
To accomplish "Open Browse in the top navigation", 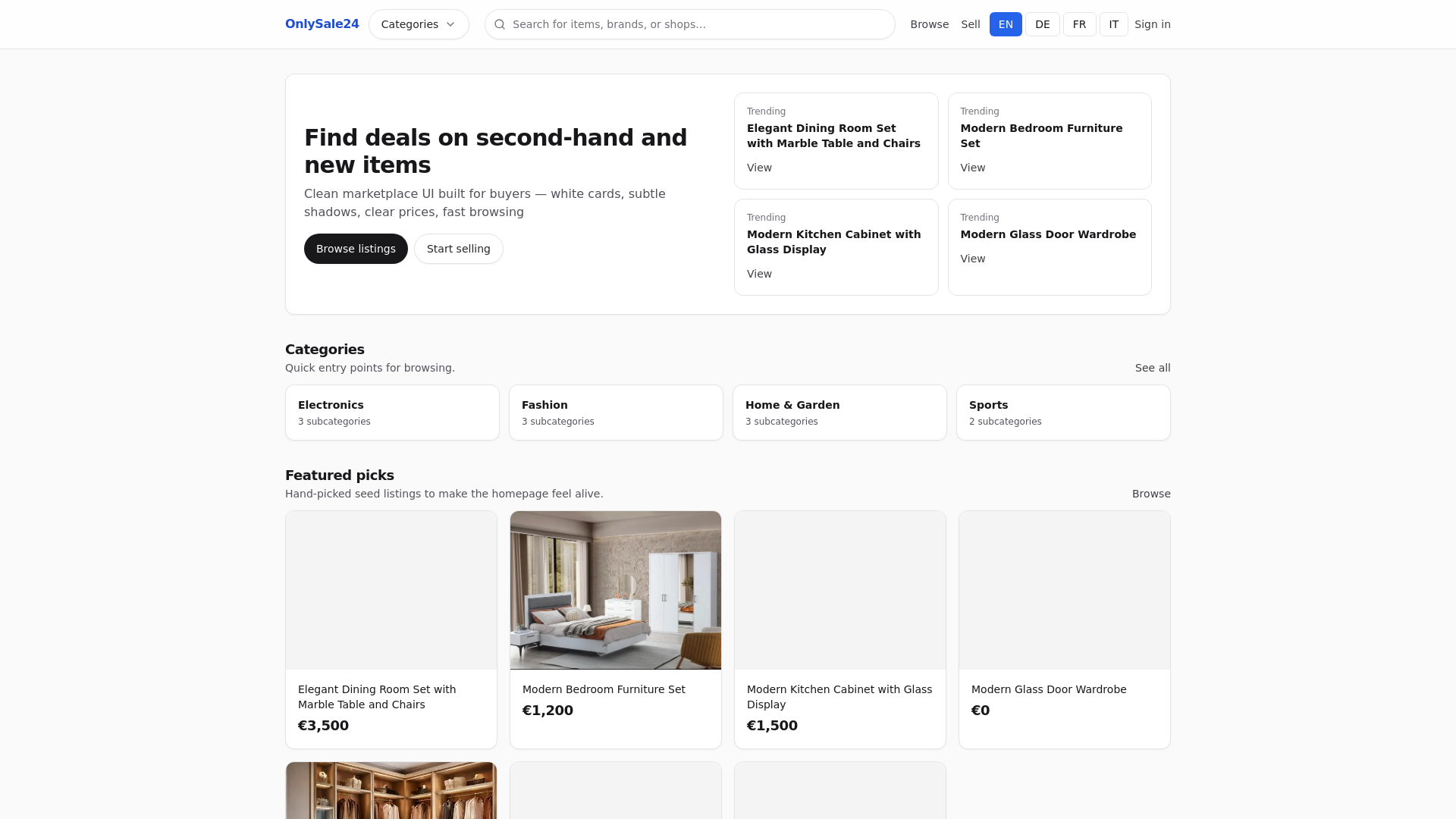I will coord(929,24).
